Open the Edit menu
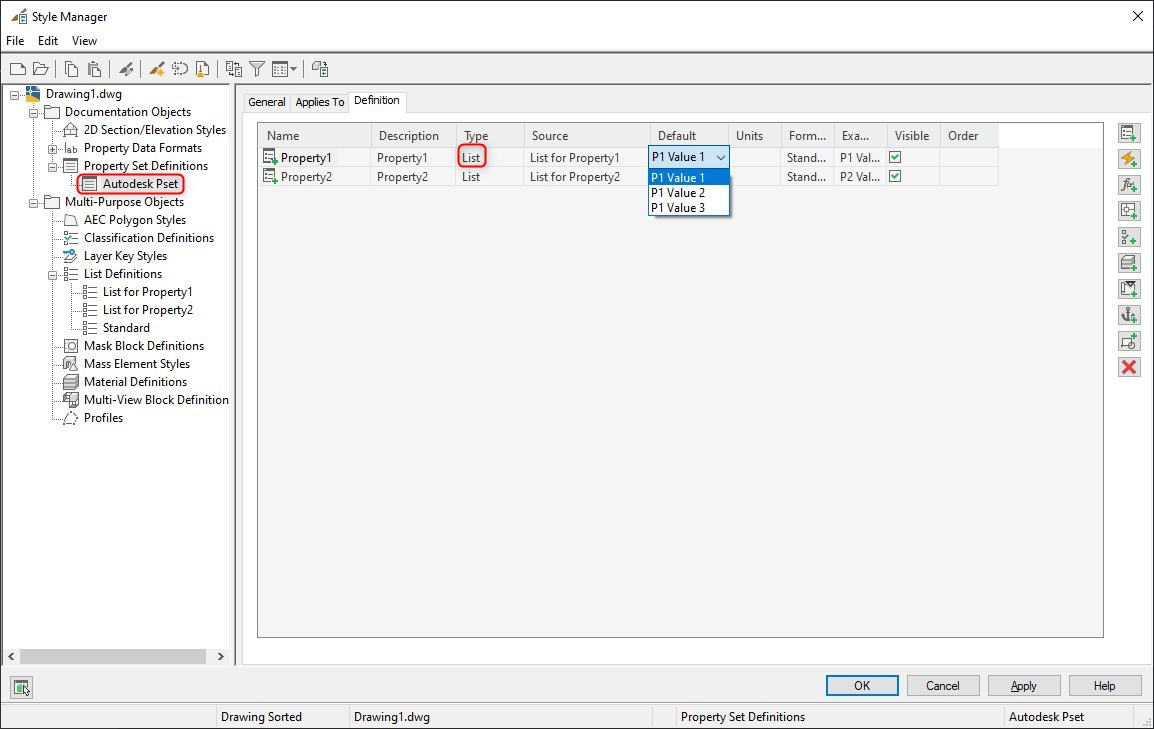1154x729 pixels. (48, 40)
